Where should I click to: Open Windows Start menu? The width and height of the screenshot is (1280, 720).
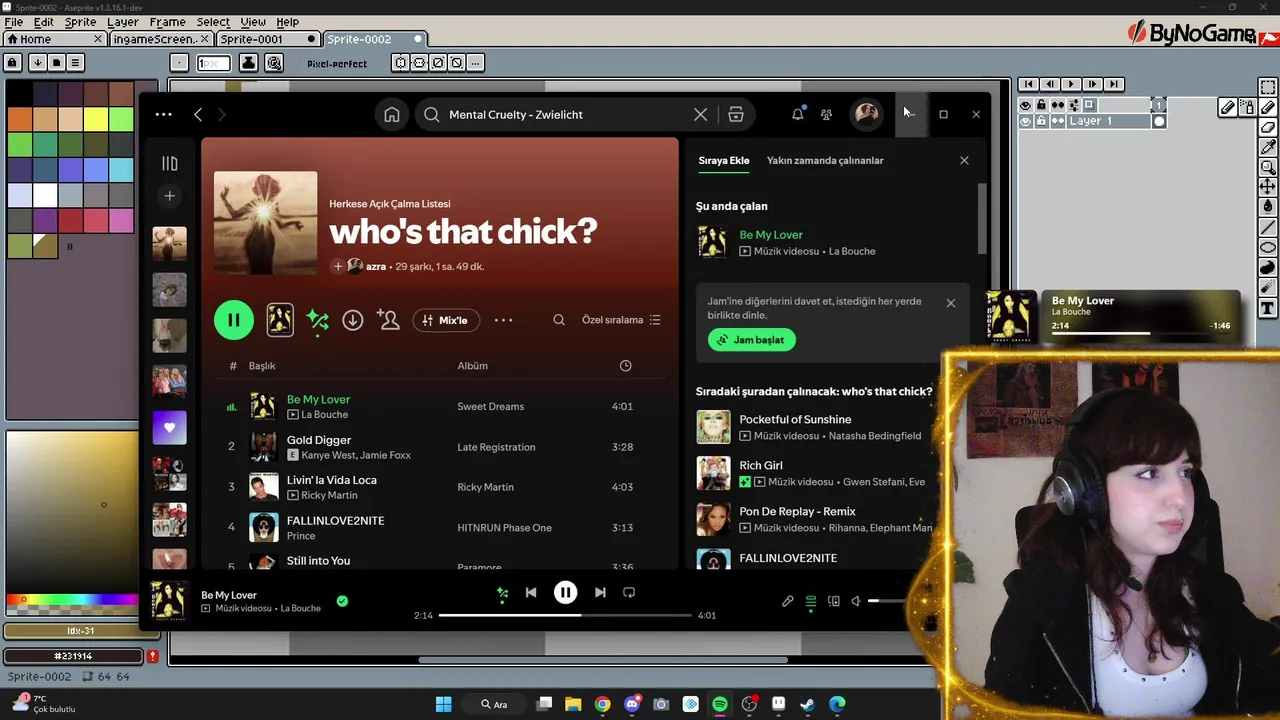[444, 704]
